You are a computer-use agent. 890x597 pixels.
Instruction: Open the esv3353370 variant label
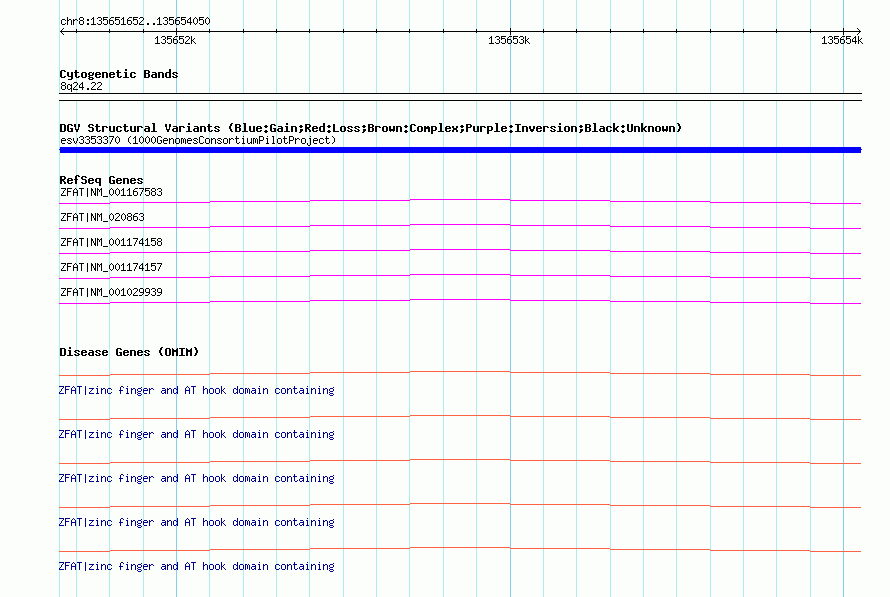tap(198, 140)
